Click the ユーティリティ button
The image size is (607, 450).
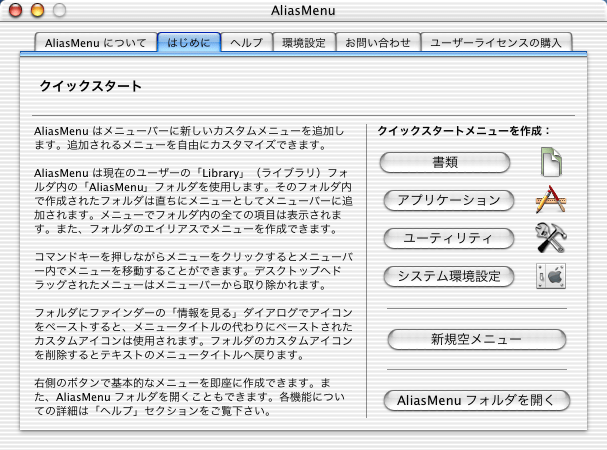coord(449,238)
